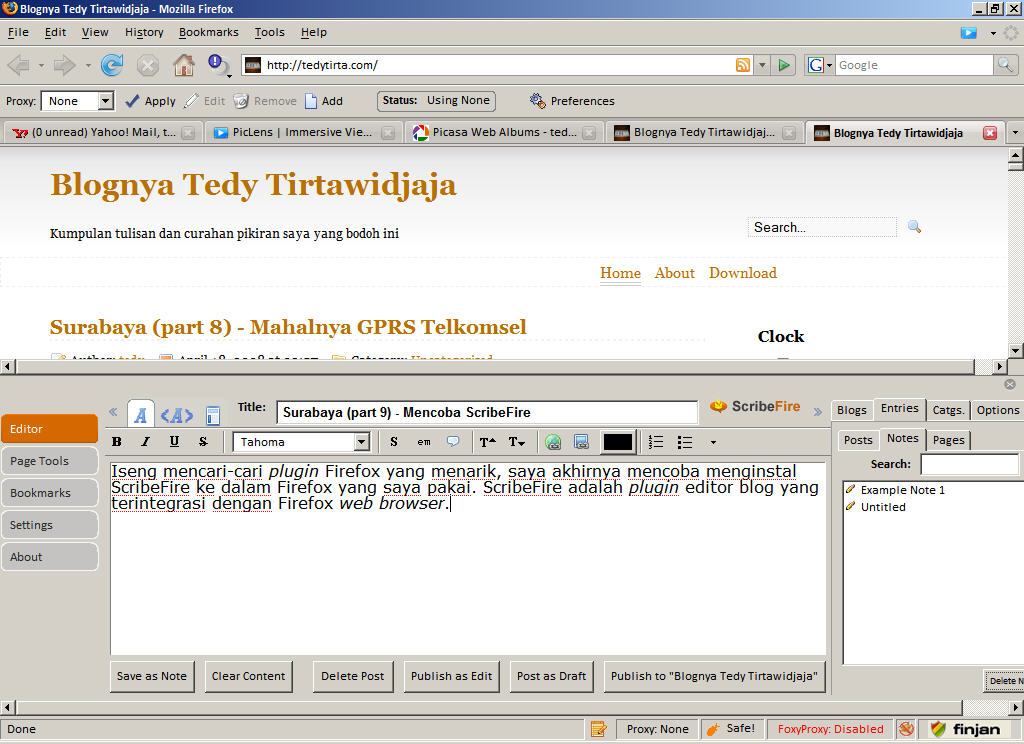This screenshot has width=1024, height=744.
Task: Open the preview tab icon in ScribeFire
Action: (213, 415)
